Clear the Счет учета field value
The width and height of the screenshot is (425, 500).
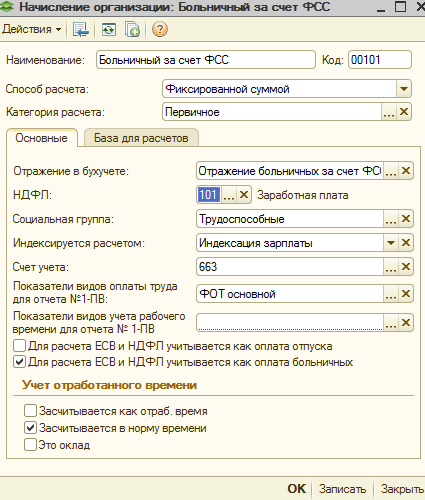[x=406, y=267]
